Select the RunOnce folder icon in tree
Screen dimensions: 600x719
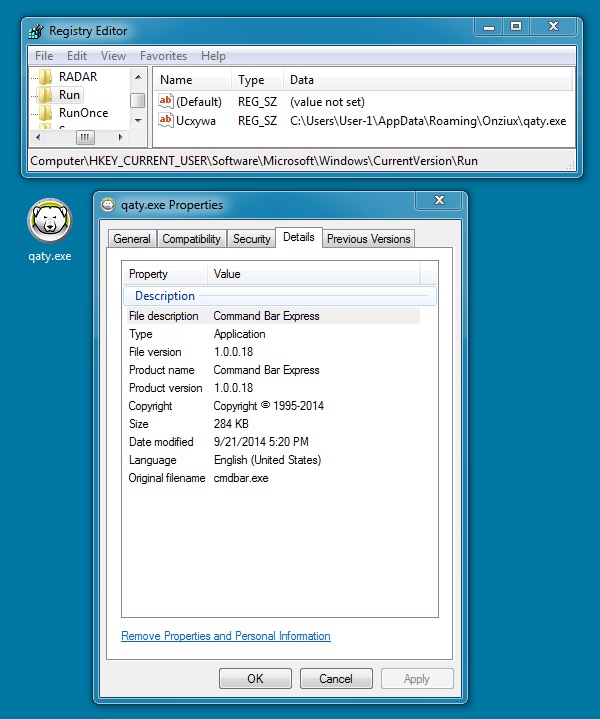point(45,113)
